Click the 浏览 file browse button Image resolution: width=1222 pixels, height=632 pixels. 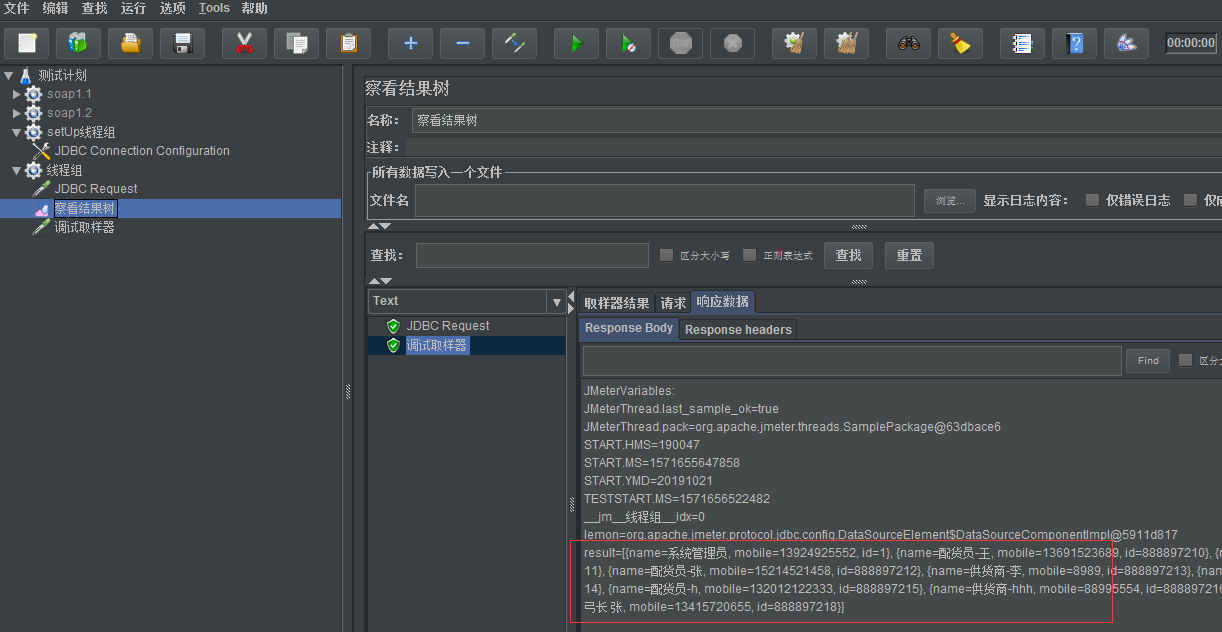pyautogui.click(x=949, y=201)
